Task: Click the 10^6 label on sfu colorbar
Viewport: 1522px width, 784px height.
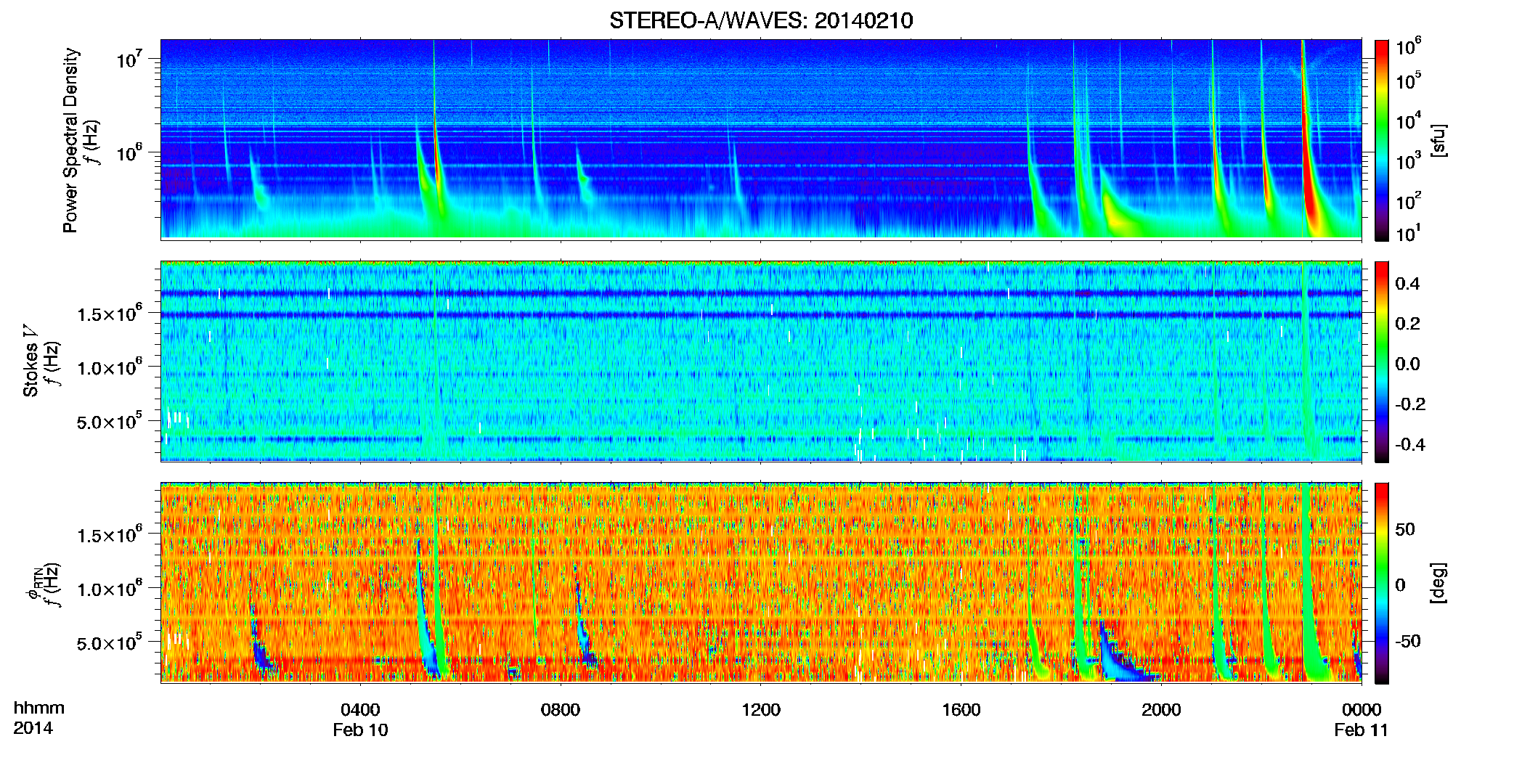Action: [x=1408, y=46]
